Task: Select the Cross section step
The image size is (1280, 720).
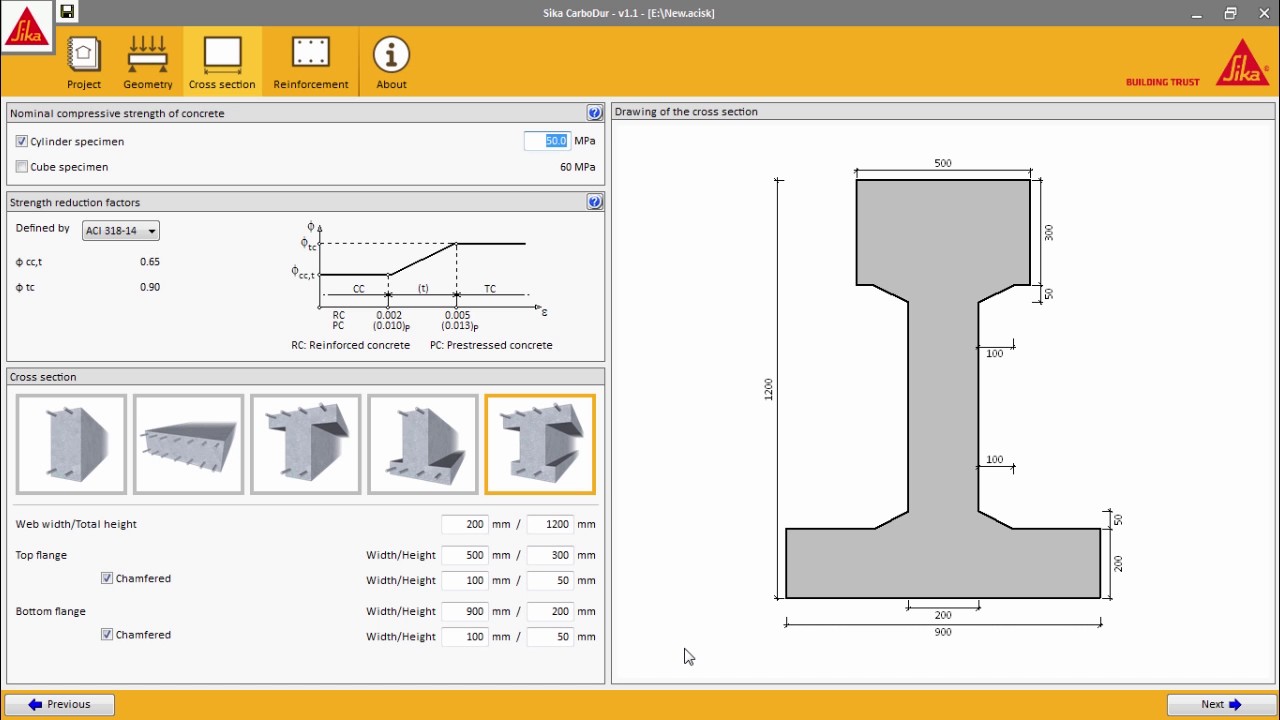Action: [x=222, y=62]
